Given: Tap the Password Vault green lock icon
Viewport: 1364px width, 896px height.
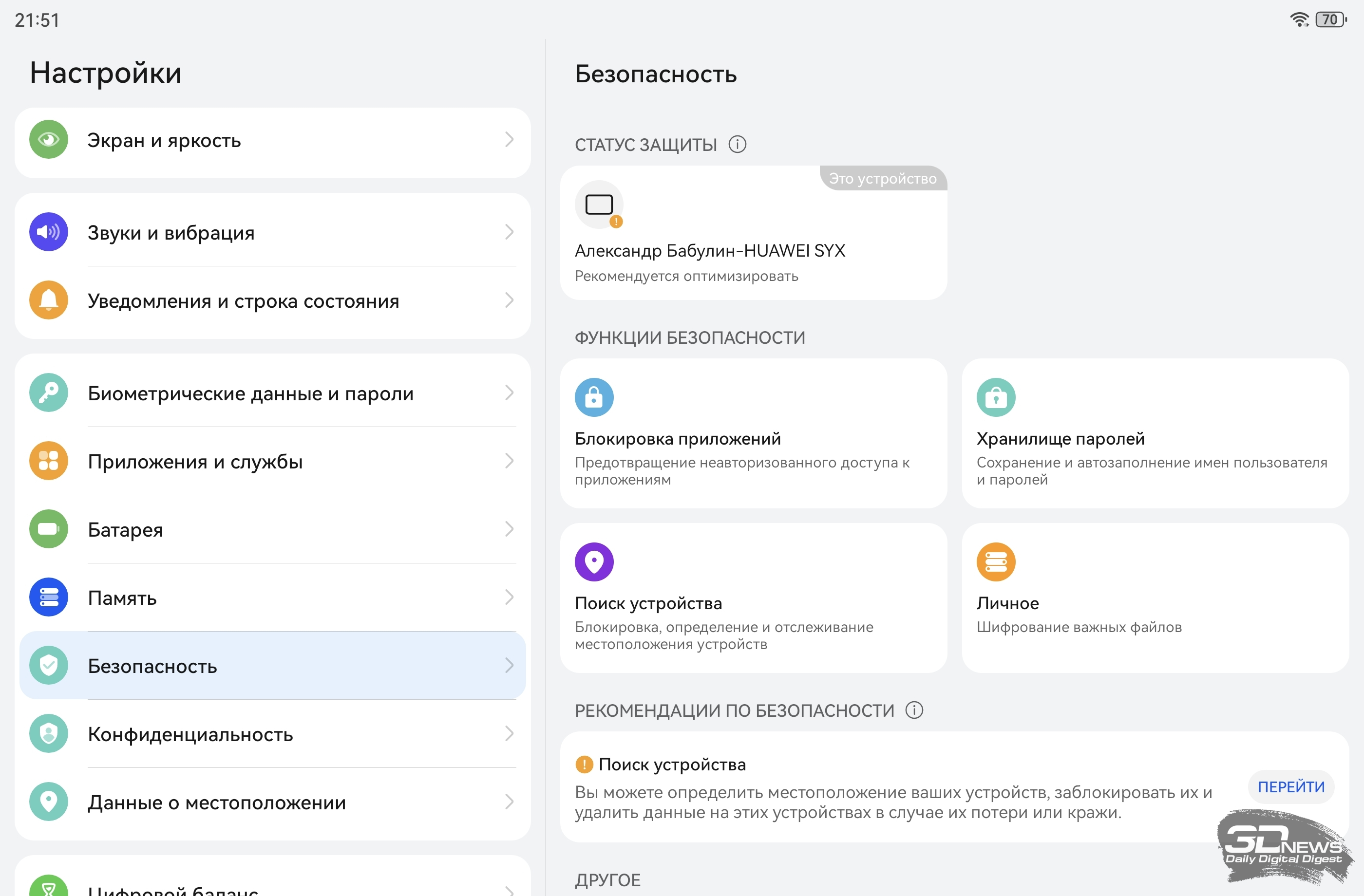Looking at the screenshot, I should [x=996, y=397].
